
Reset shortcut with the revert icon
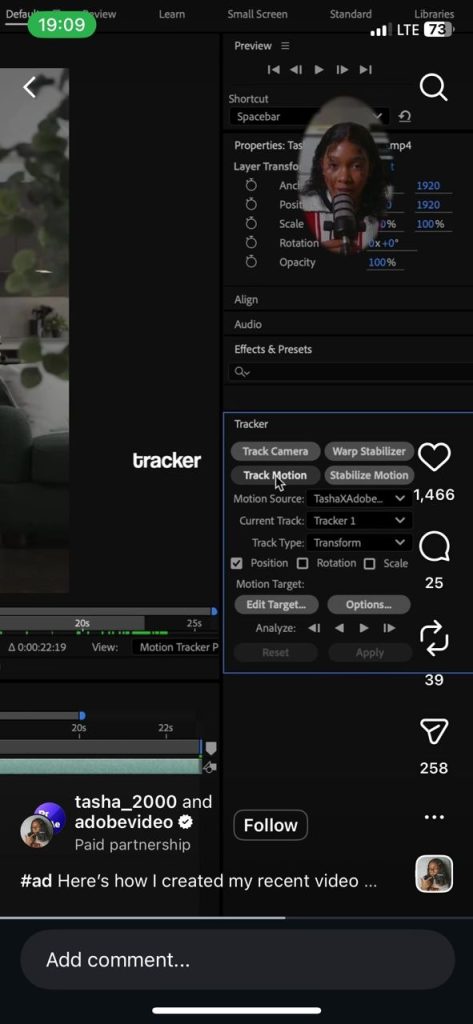404,117
